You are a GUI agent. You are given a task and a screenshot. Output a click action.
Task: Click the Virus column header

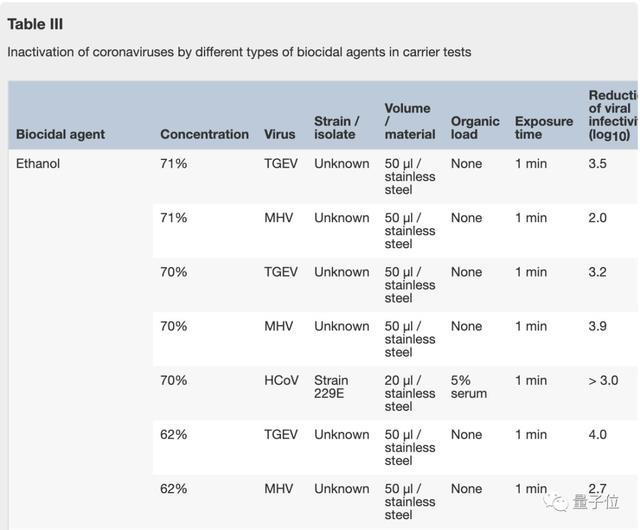pyautogui.click(x=280, y=134)
